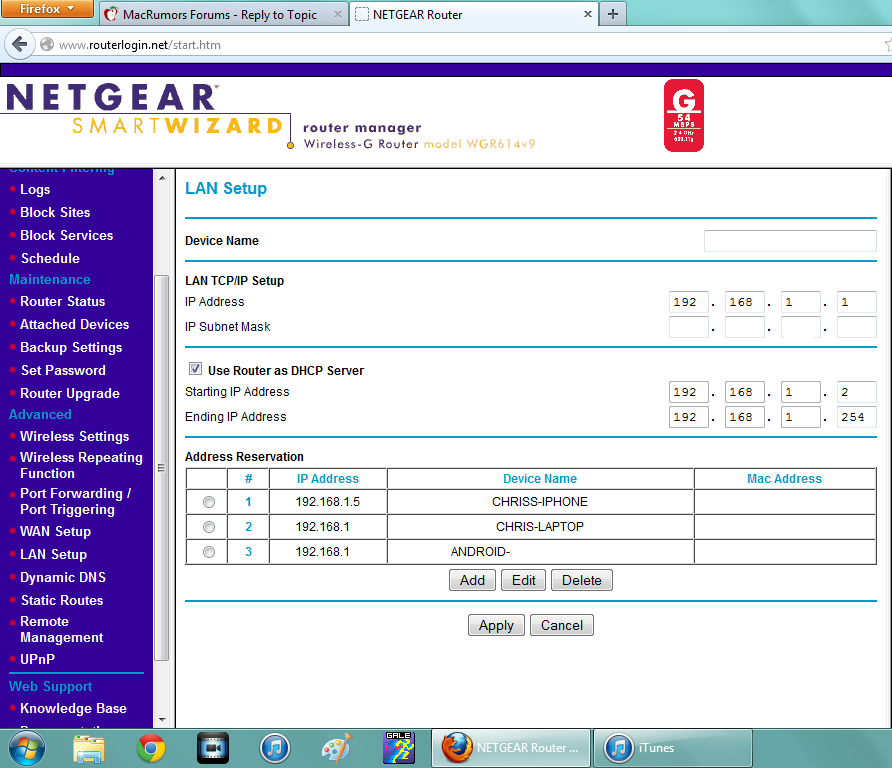This screenshot has width=892, height=768.
Task: Go to Router Status page
Action: click(63, 302)
